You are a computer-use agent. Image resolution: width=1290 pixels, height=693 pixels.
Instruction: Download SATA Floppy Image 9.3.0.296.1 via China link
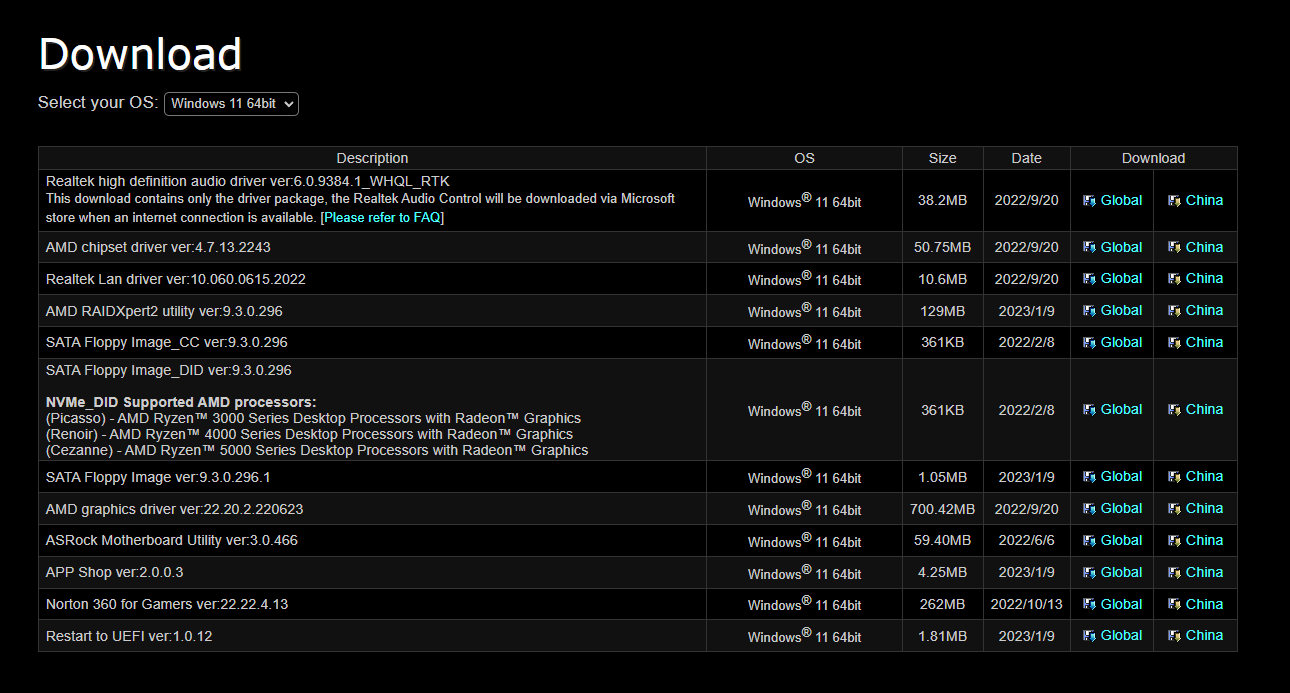[x=1204, y=476]
